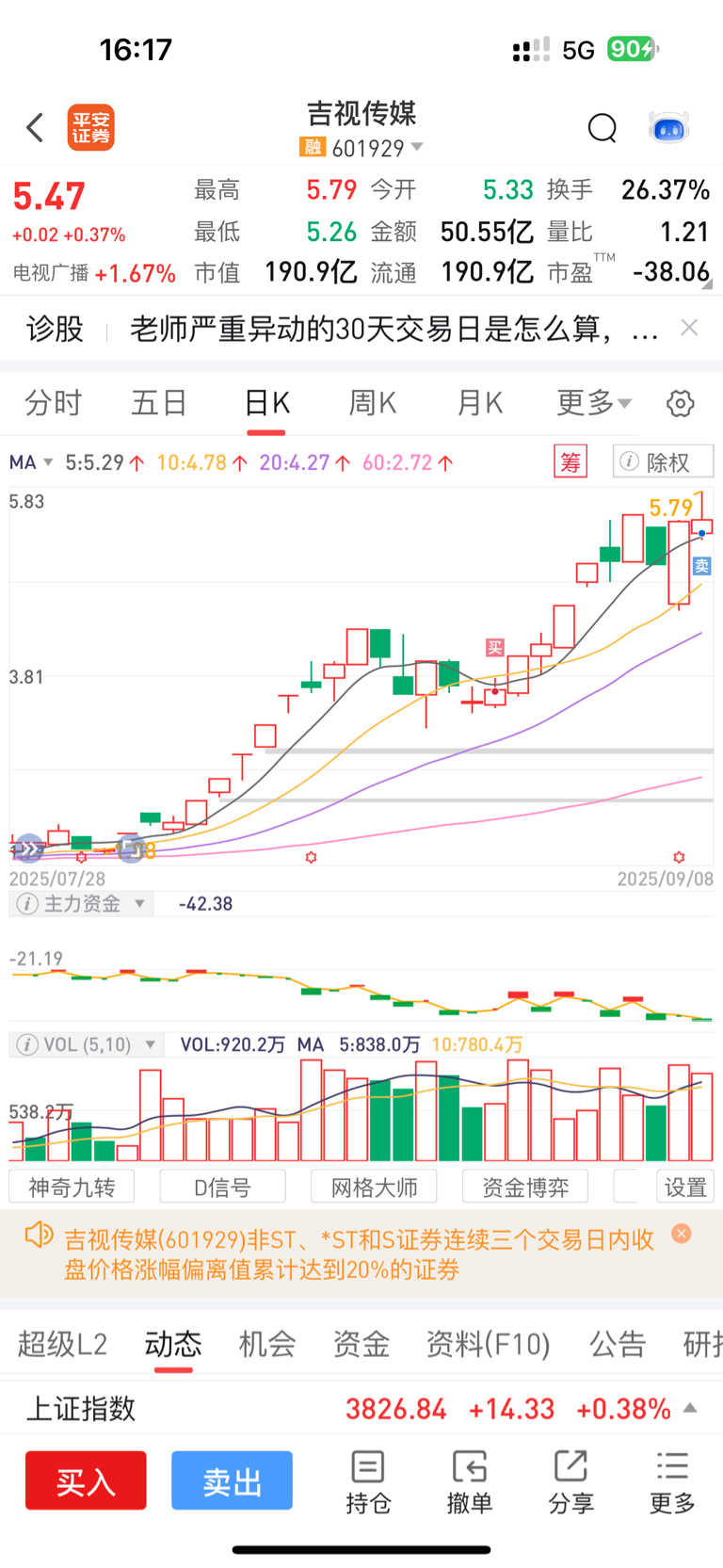Switch to 周K chart tab
This screenshot has width=723, height=1568.
pyautogui.click(x=373, y=403)
